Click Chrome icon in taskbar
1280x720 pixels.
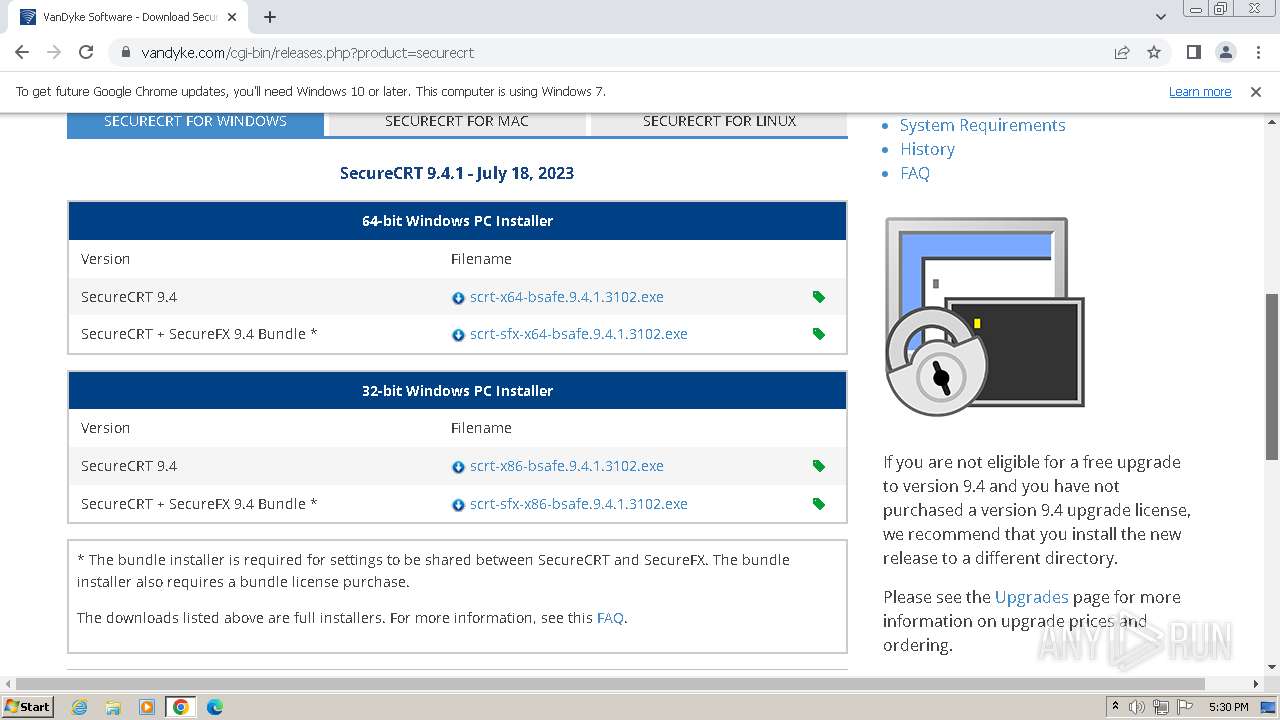click(181, 707)
